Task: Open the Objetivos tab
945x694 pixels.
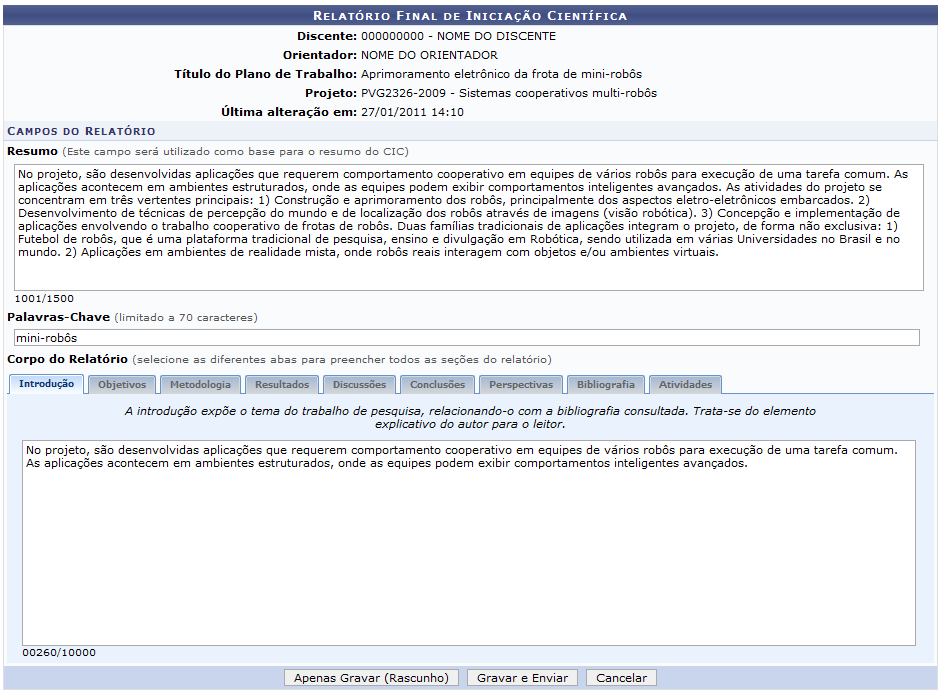Action: click(122, 385)
